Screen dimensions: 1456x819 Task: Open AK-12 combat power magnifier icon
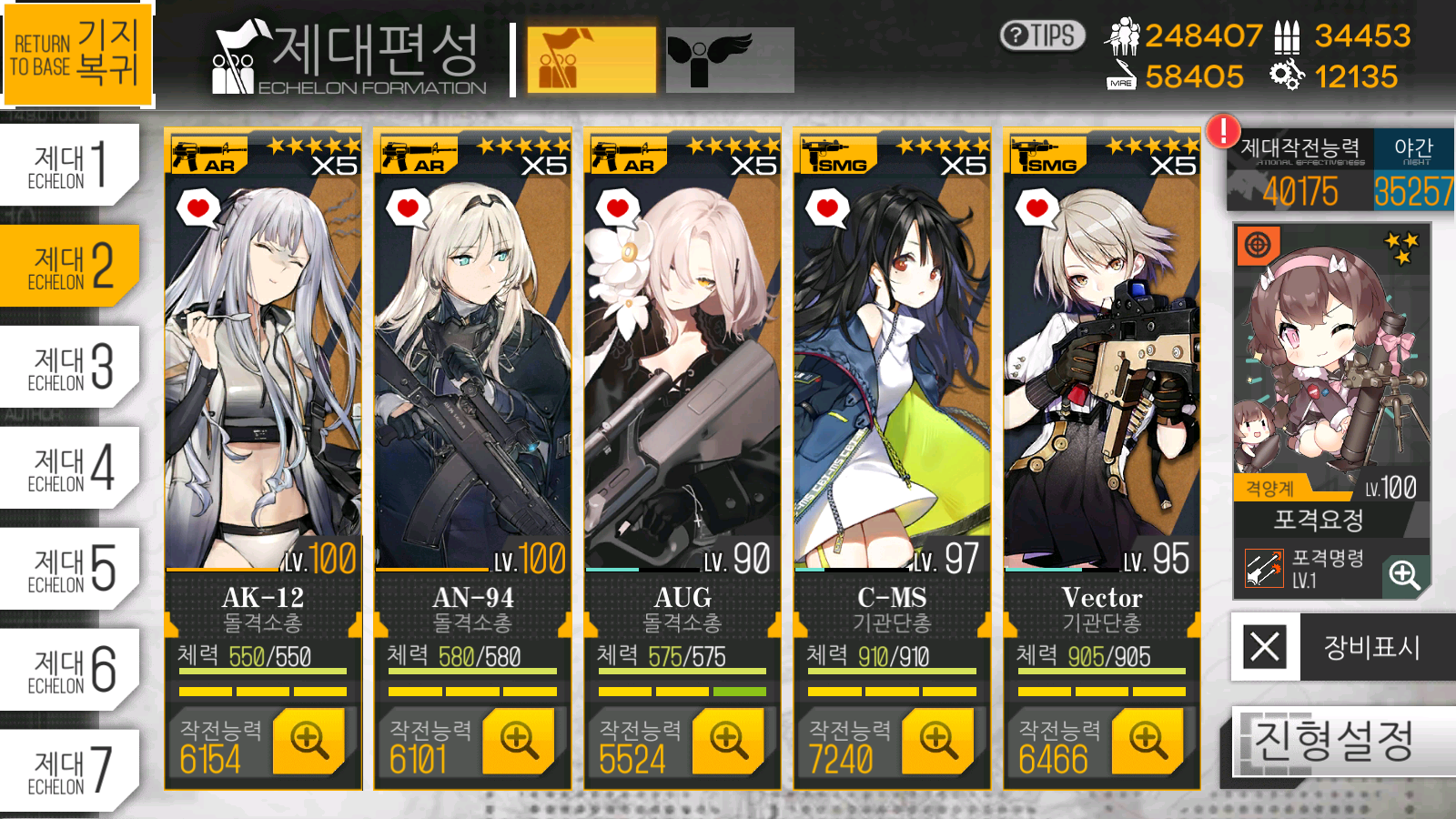point(309,741)
